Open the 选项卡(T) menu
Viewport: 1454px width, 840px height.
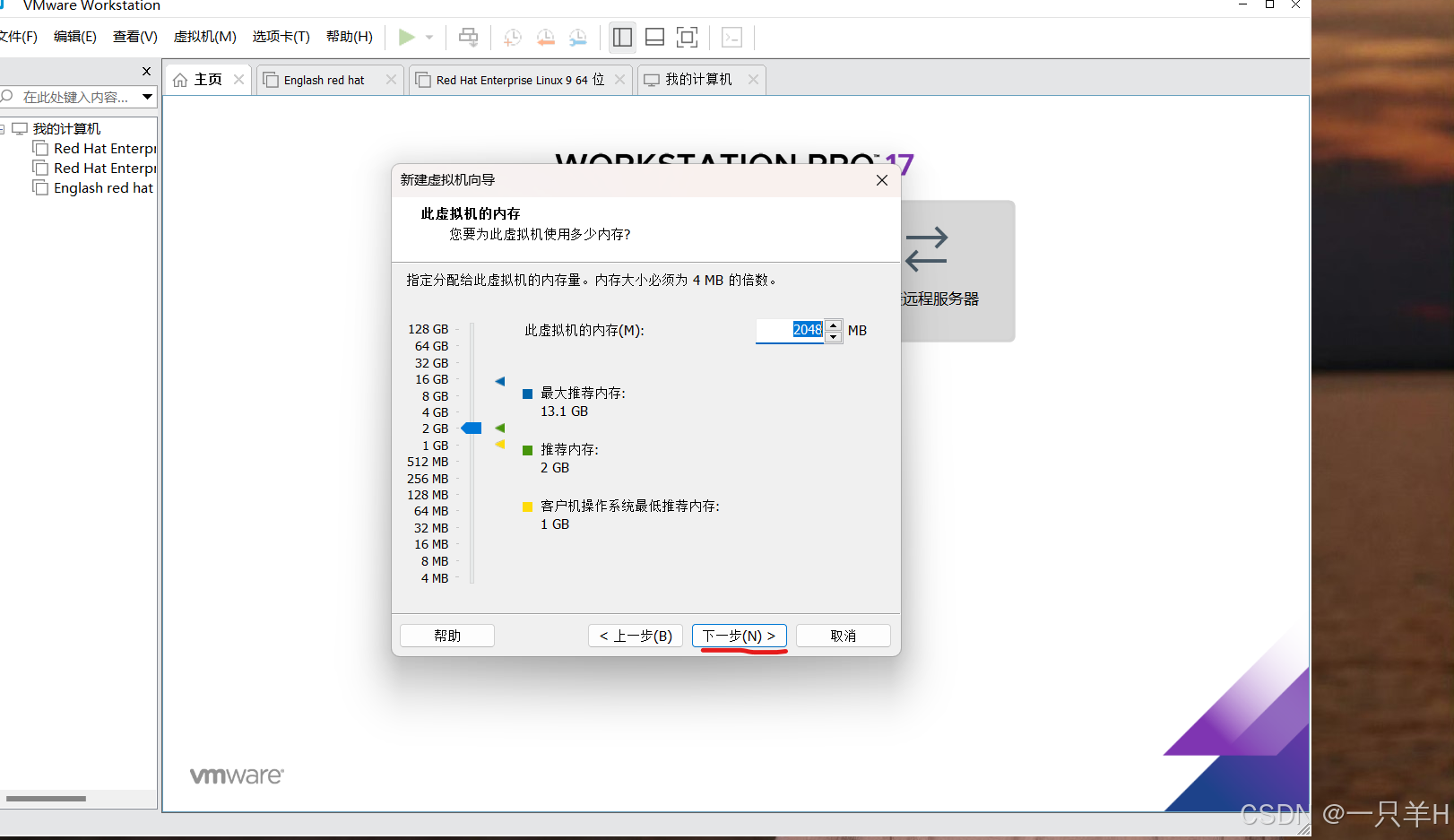point(281,37)
